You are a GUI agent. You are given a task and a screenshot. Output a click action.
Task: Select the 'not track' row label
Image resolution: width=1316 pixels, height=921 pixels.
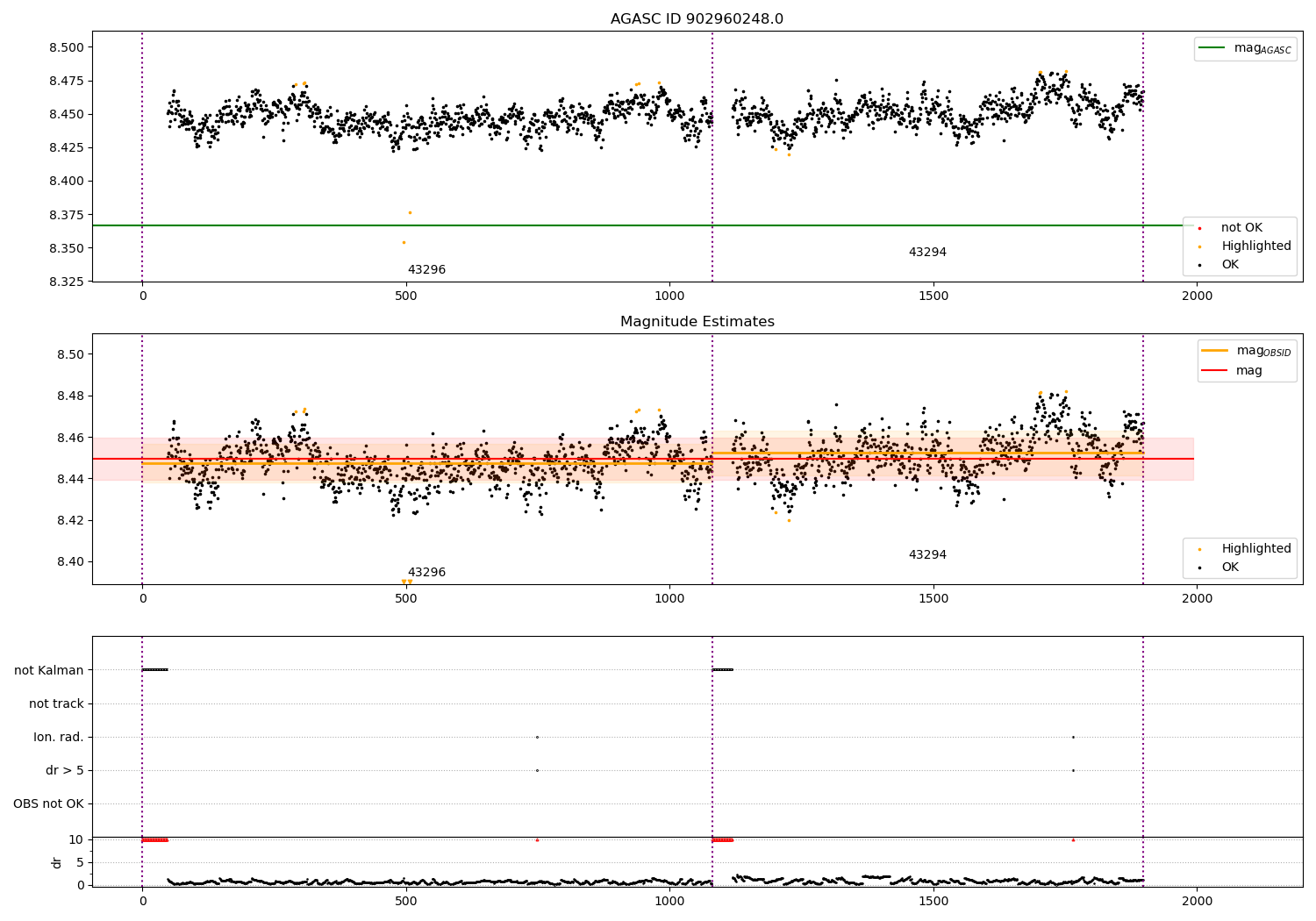56,703
